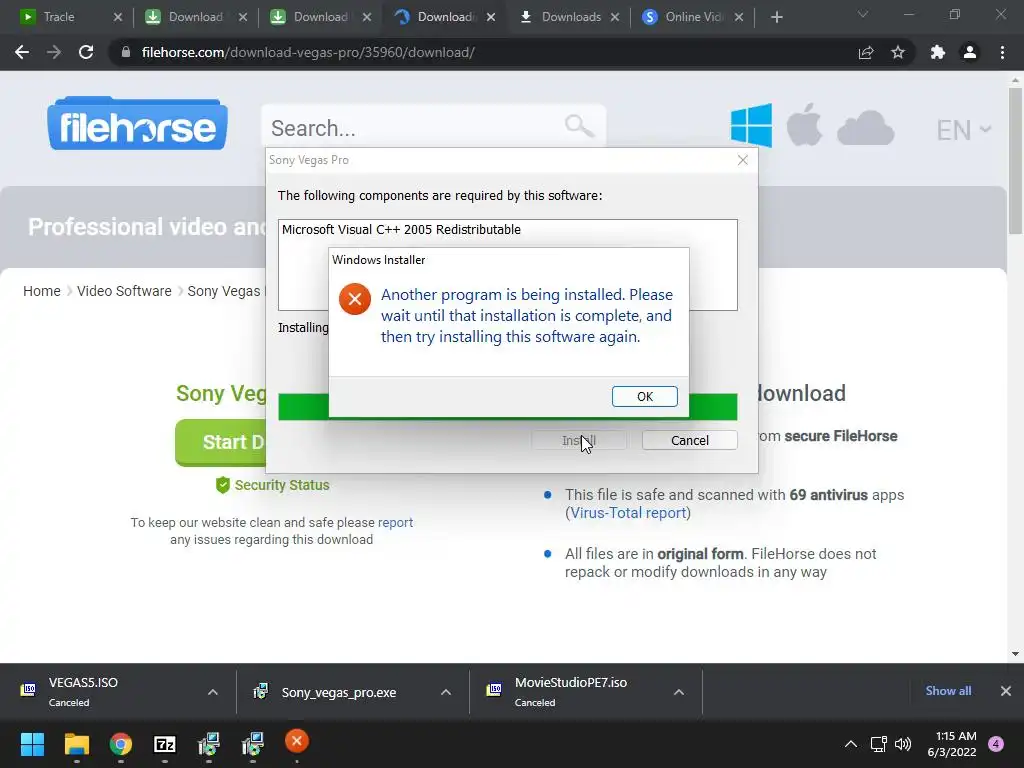
Task: Open the clock and date display
Action: [x=952, y=744]
